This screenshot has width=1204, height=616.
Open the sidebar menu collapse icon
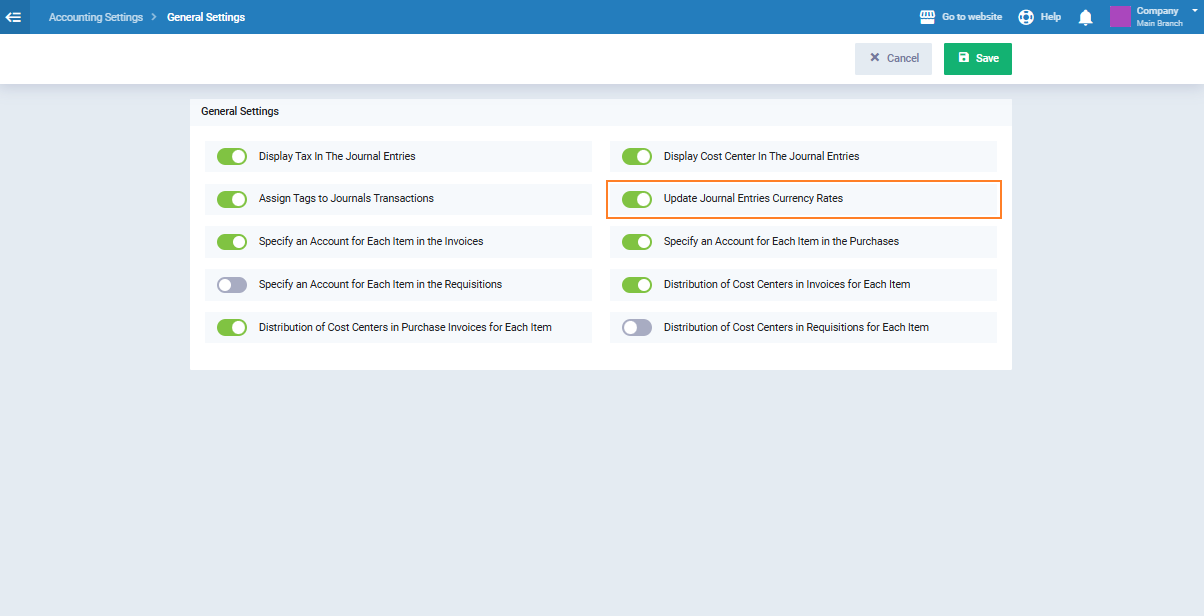pyautogui.click(x=14, y=17)
